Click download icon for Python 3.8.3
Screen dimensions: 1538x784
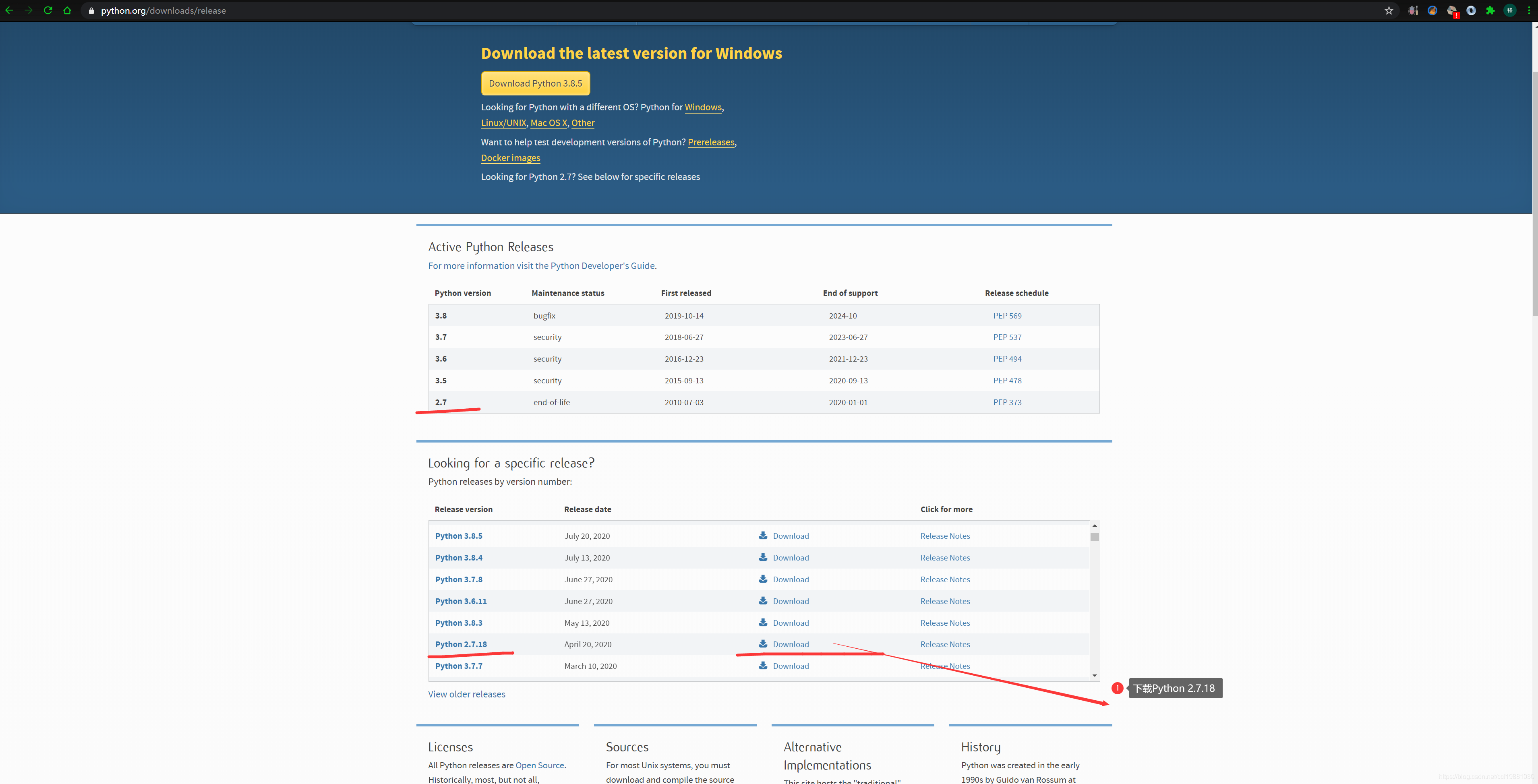[763, 622]
